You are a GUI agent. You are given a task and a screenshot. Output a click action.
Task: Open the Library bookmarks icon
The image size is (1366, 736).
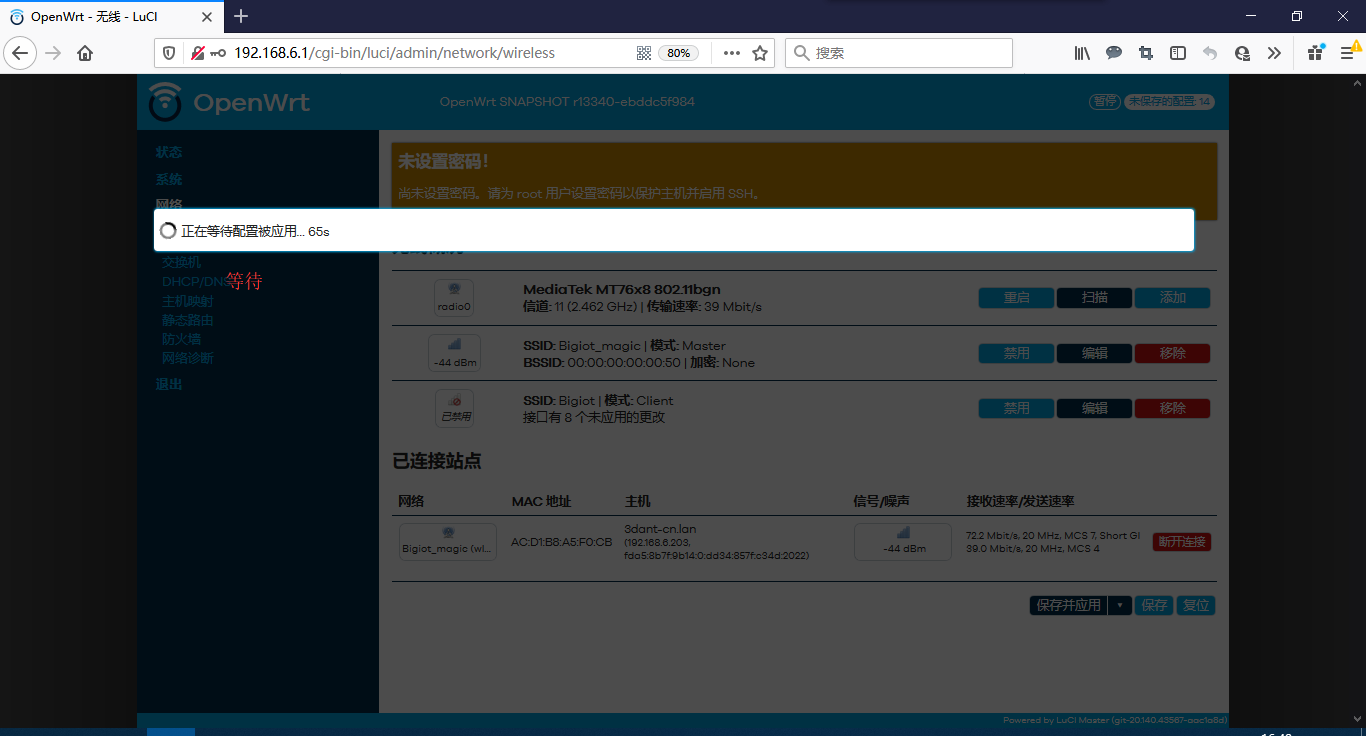pyautogui.click(x=1082, y=53)
